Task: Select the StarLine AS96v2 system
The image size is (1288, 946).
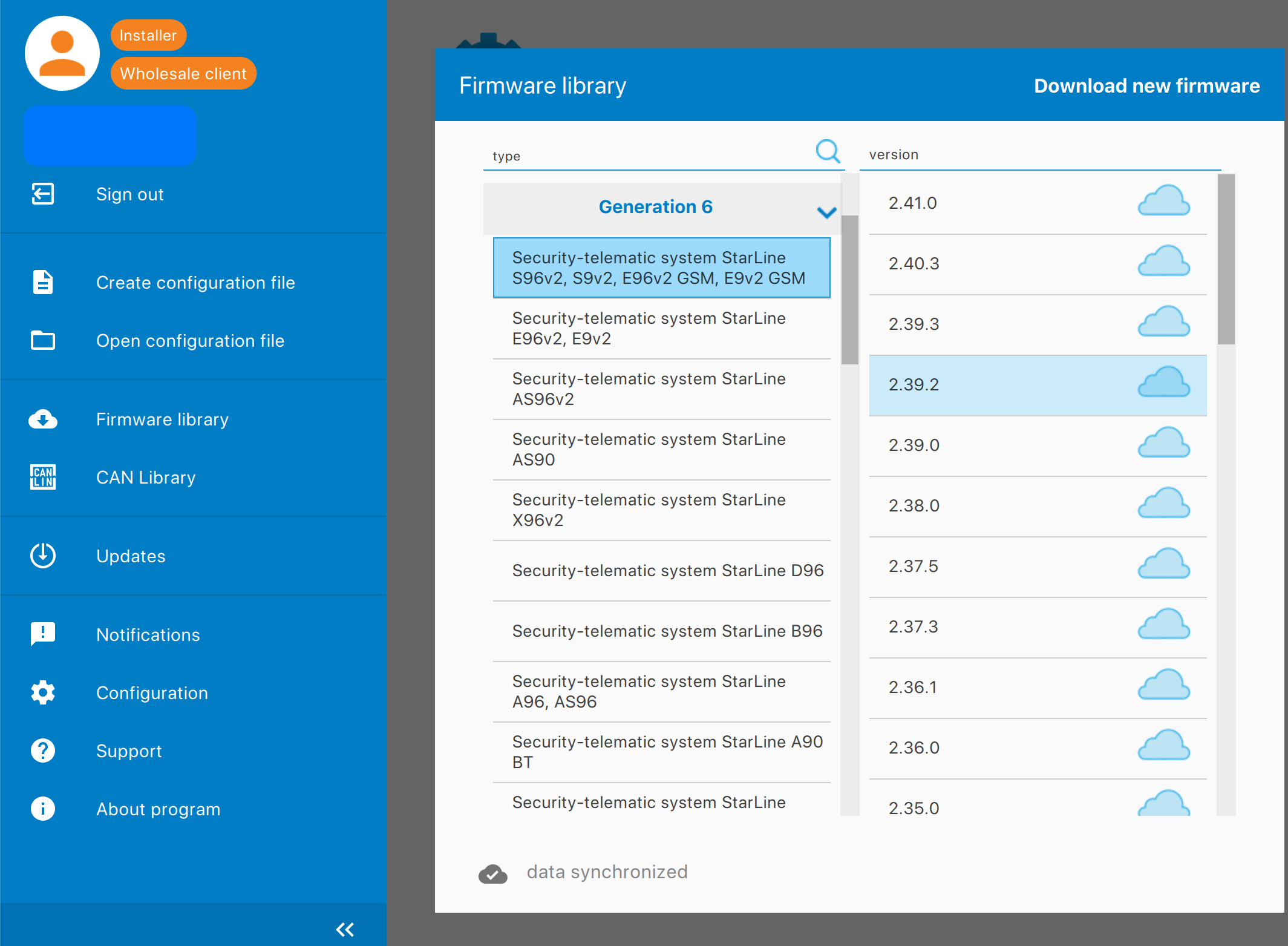Action: pos(661,389)
